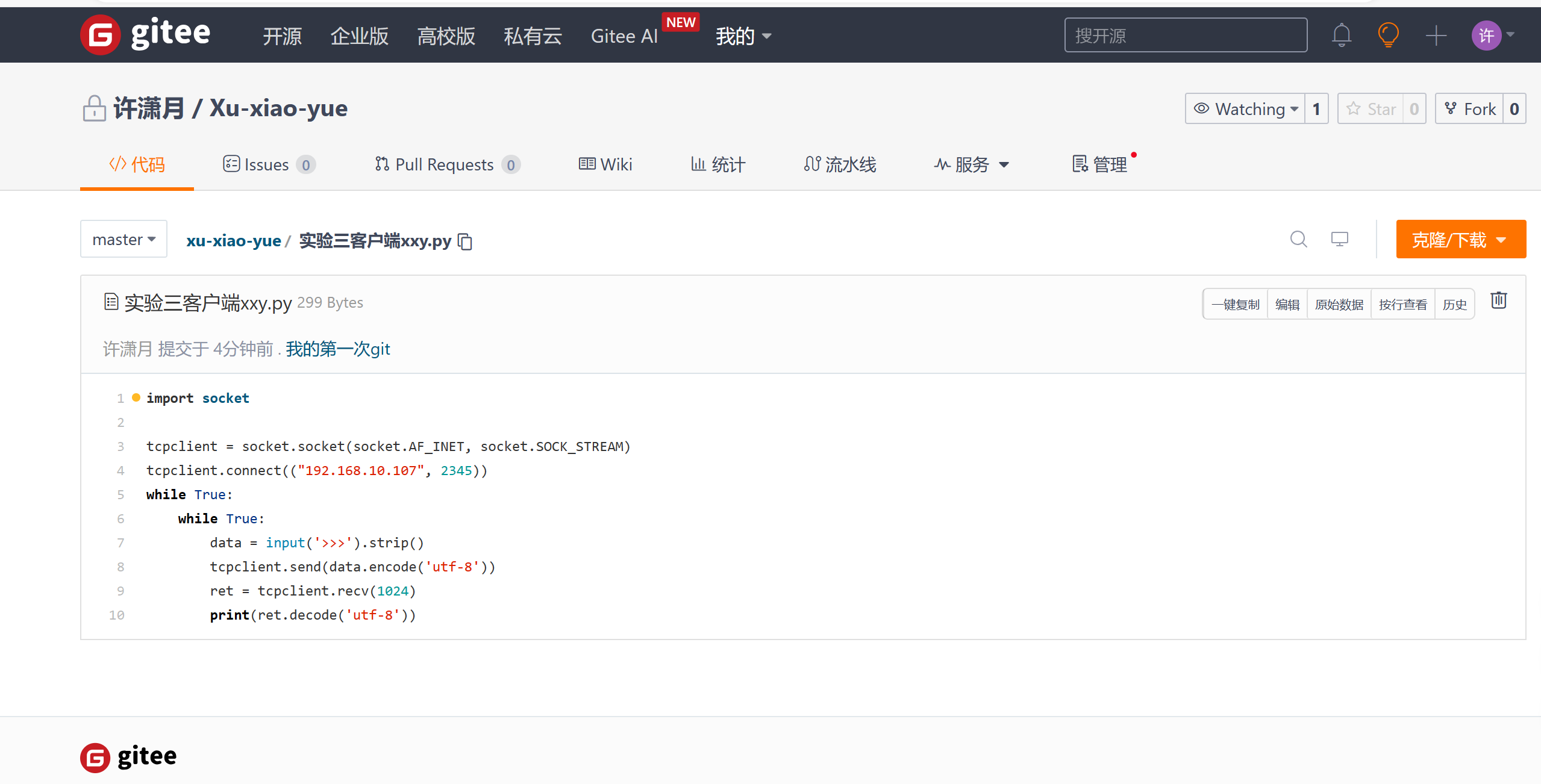This screenshot has width=1541, height=784.
Task: Delete file using trash can icon
Action: pyautogui.click(x=1498, y=300)
